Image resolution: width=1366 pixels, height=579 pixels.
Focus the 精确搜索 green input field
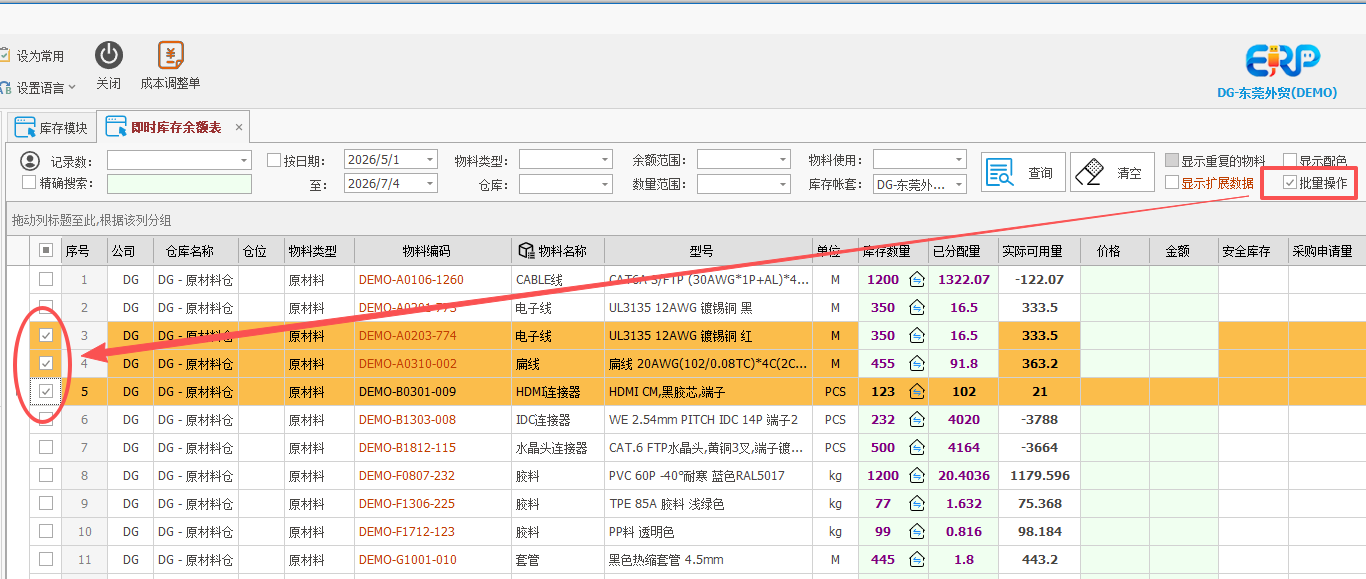click(179, 184)
